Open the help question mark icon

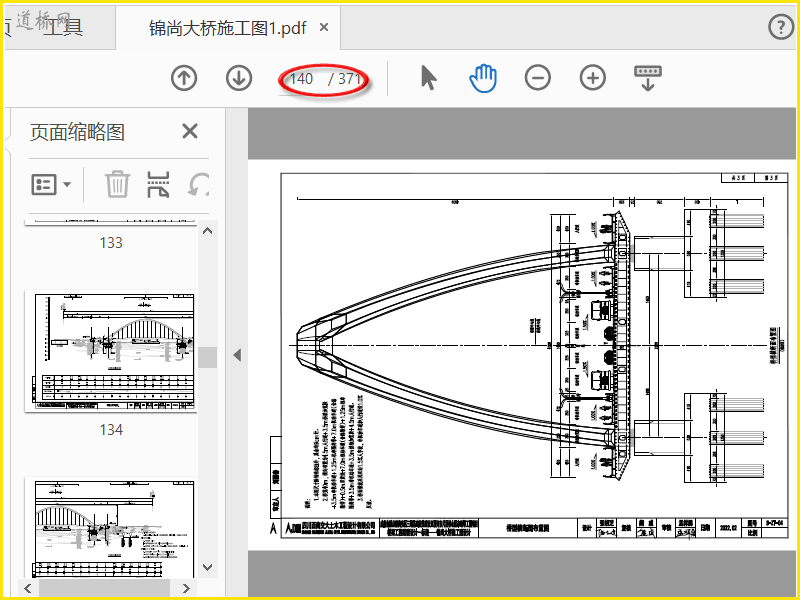pos(781,27)
